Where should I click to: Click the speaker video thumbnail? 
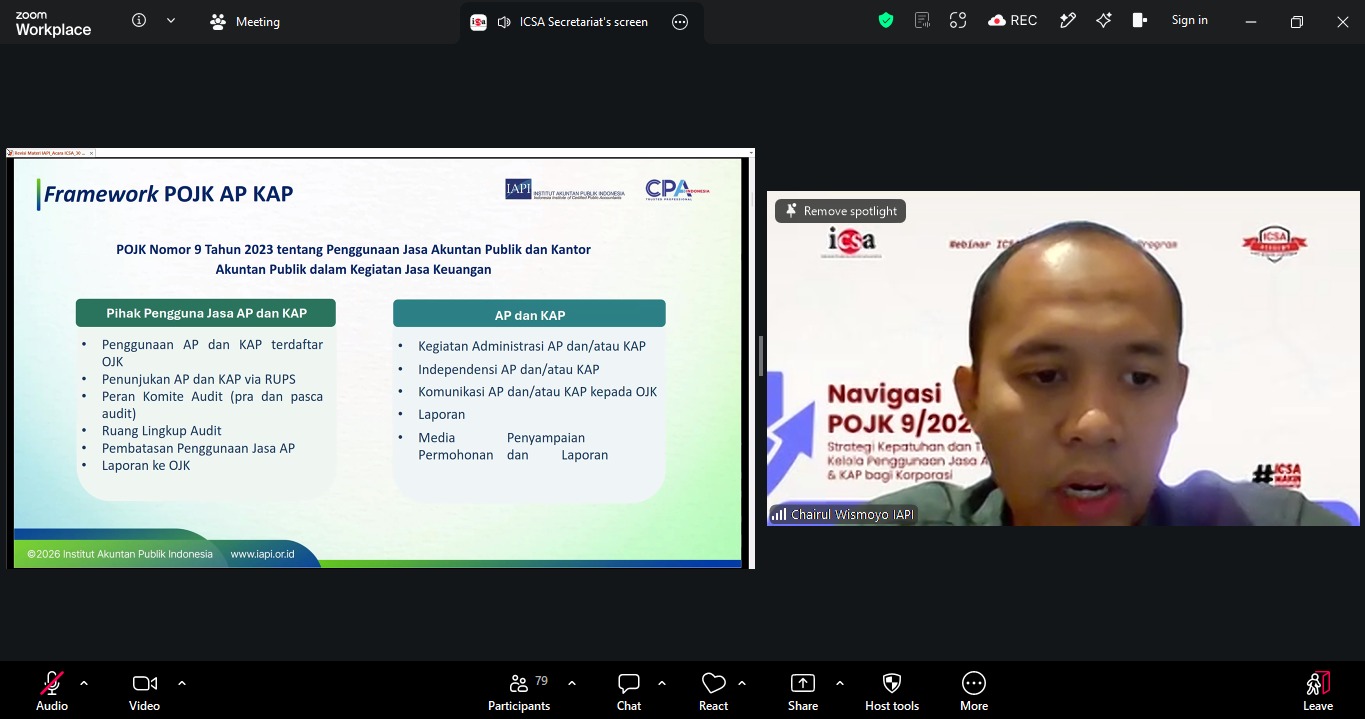point(1063,358)
